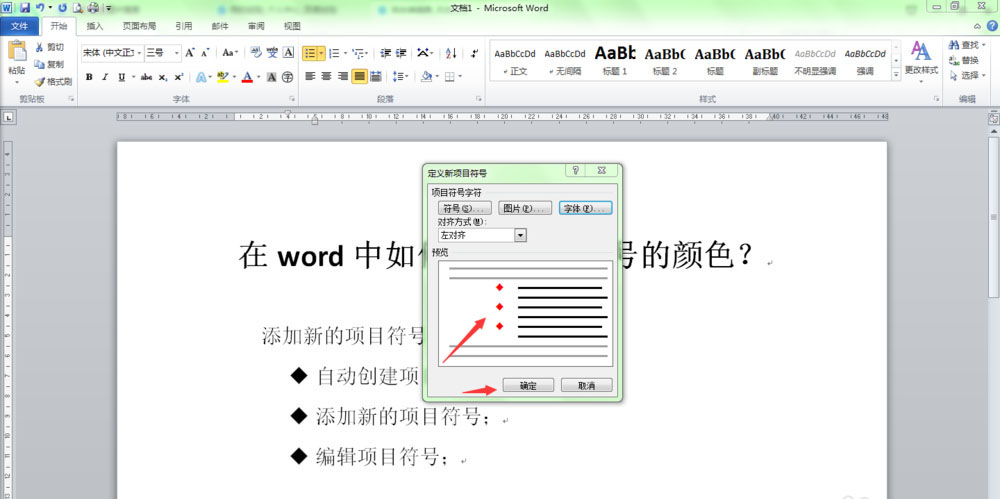The width and height of the screenshot is (1000, 499).
Task: Click the Format Painter (格式刷) icon
Action: 40,81
